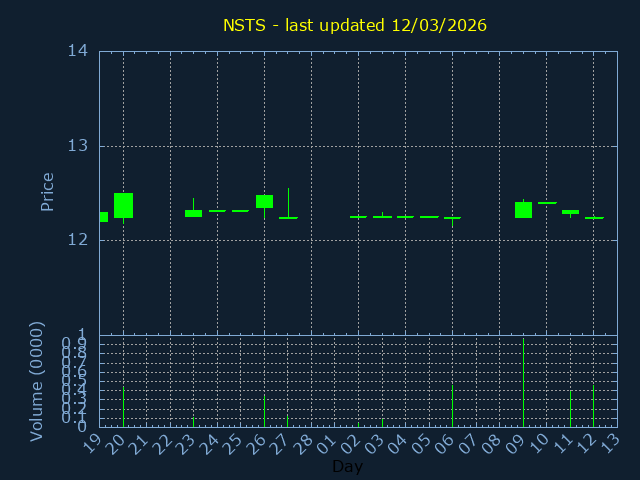The width and height of the screenshot is (640, 480).
Task: Select the tallest volume bar at day 09
Action: coord(523,382)
